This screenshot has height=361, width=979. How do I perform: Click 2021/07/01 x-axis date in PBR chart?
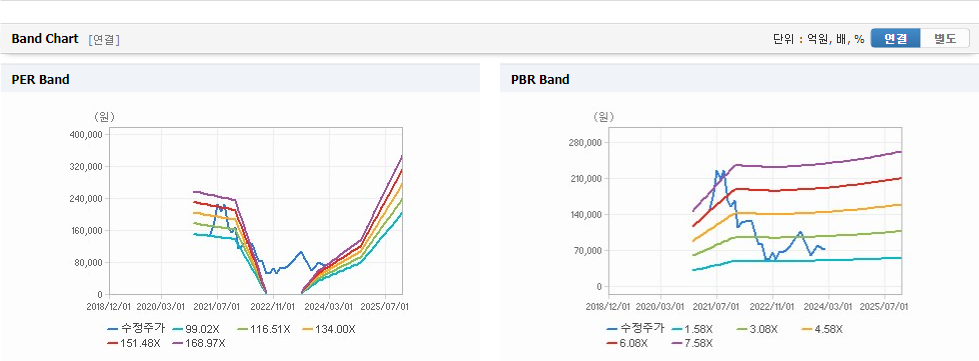pyautogui.click(x=717, y=307)
